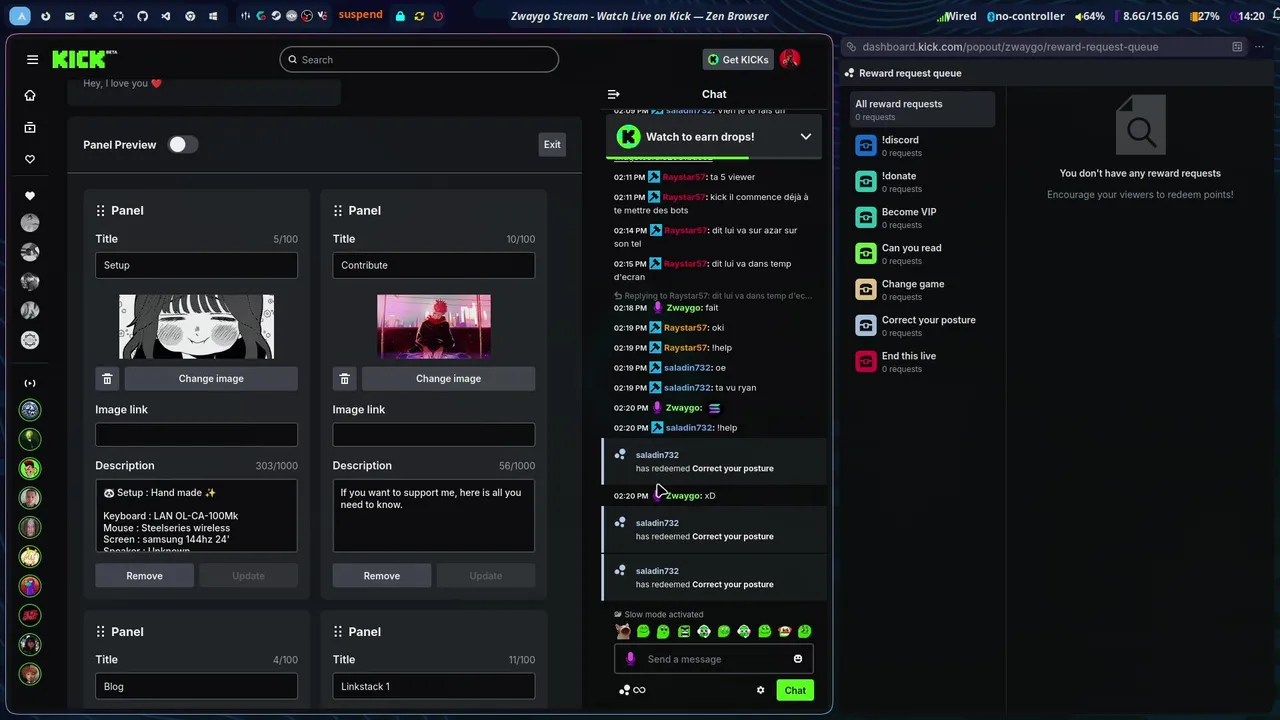Click the live broadcast sidebar icon
The height and width of the screenshot is (720, 1280).
pyautogui.click(x=30, y=383)
